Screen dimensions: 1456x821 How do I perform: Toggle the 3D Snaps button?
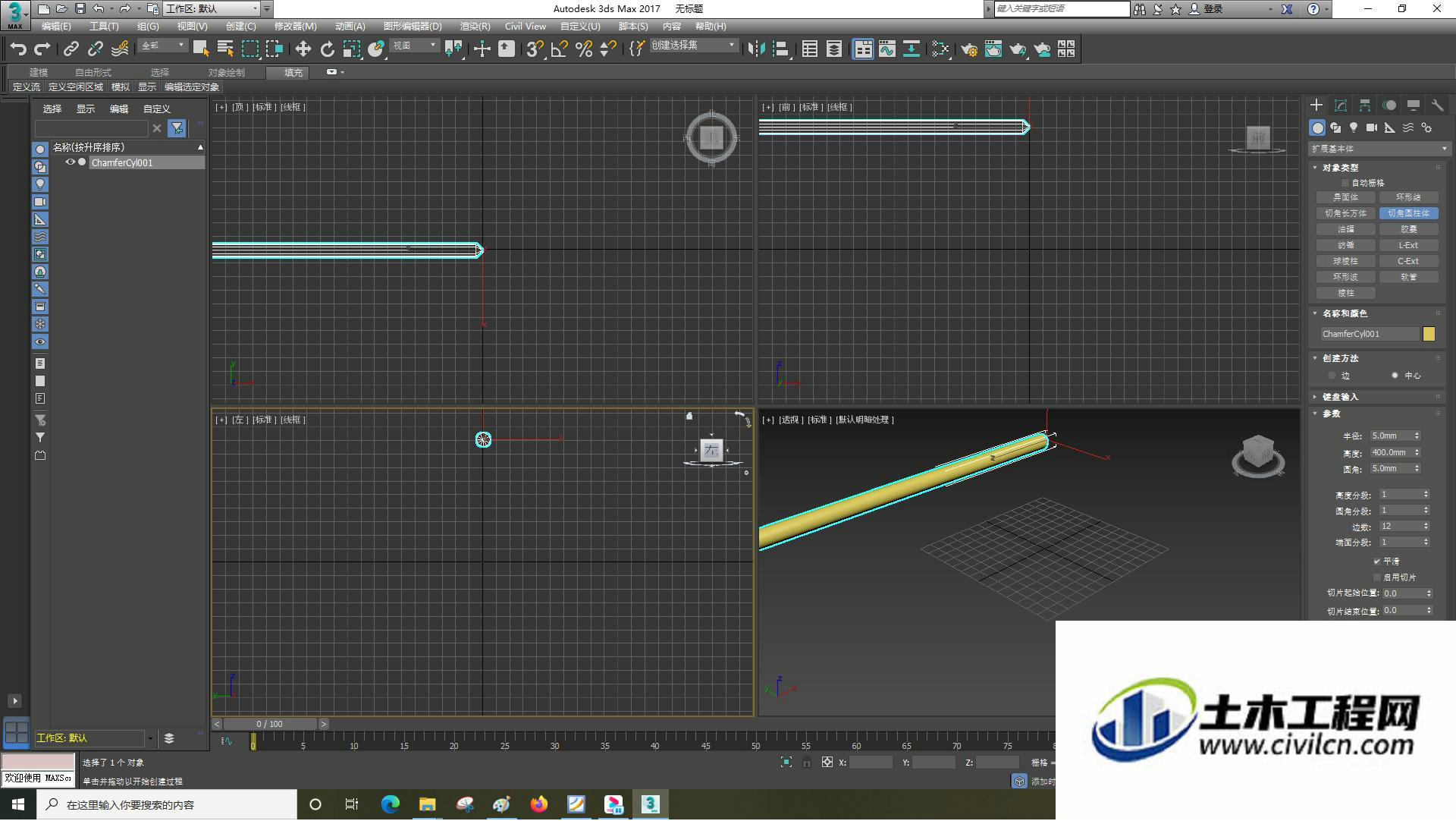click(x=535, y=49)
